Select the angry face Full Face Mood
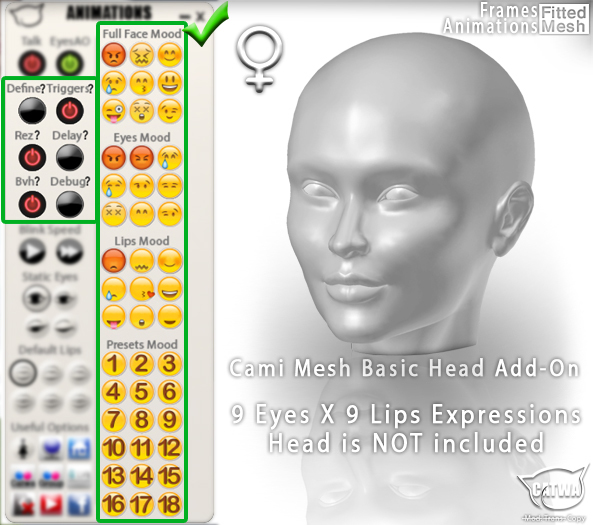This screenshot has height=525, width=593. 113,55
